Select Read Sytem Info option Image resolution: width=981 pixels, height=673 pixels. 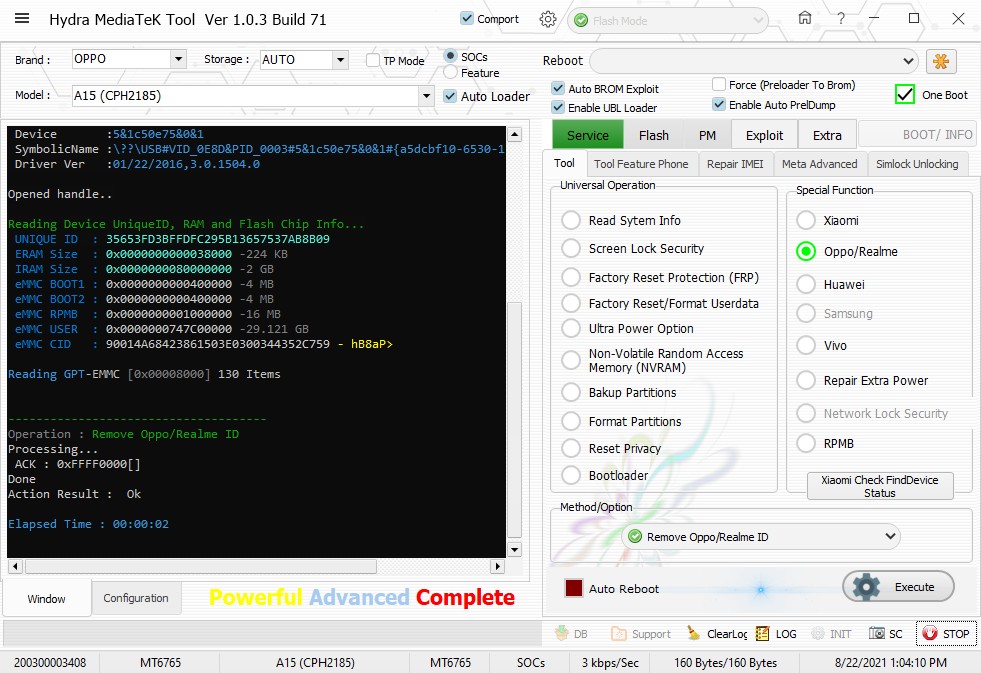571,220
